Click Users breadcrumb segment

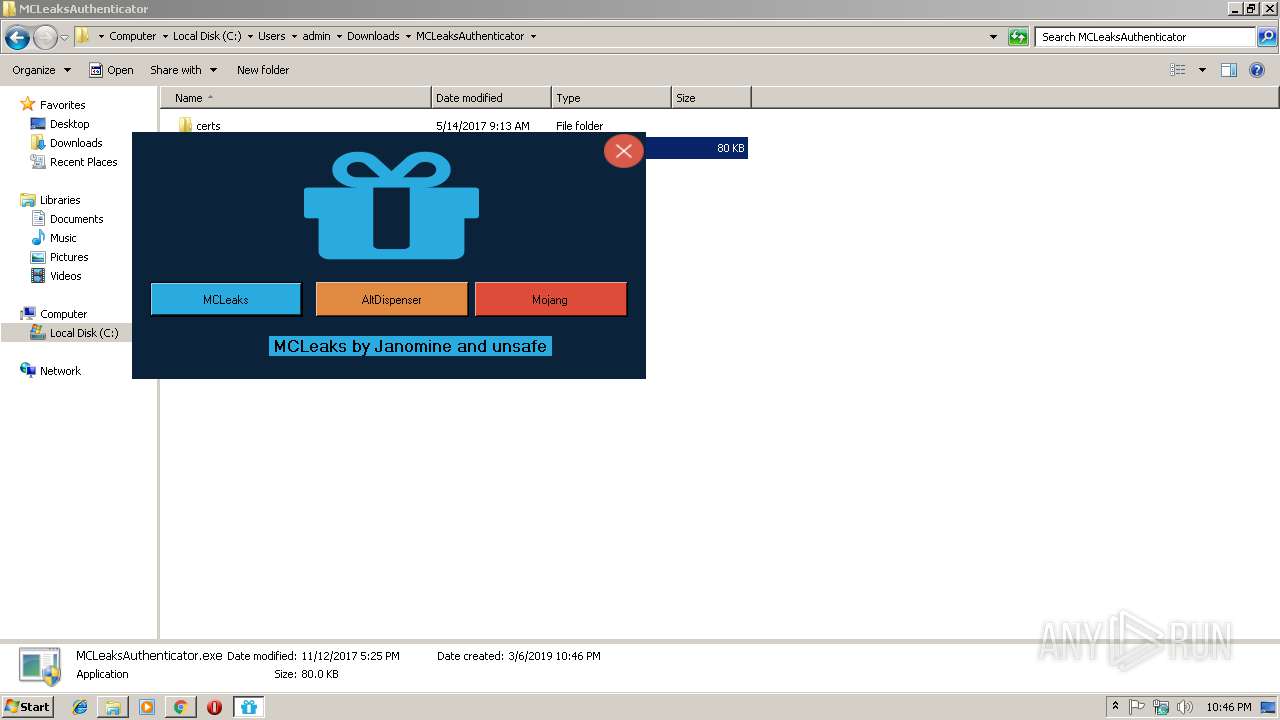271,36
